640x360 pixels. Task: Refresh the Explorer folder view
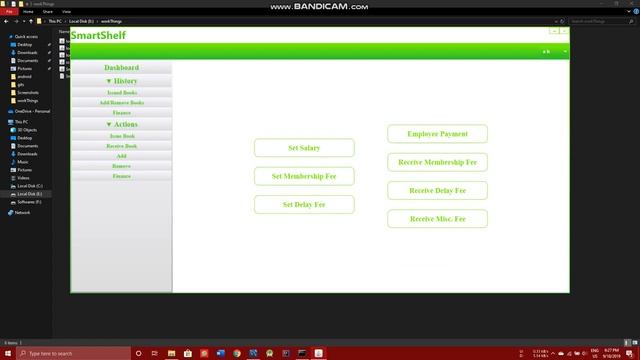point(562,21)
